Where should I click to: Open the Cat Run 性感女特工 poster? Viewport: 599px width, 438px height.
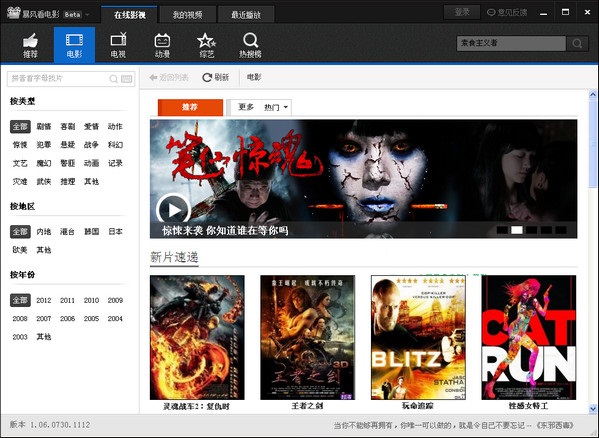(x=529, y=337)
